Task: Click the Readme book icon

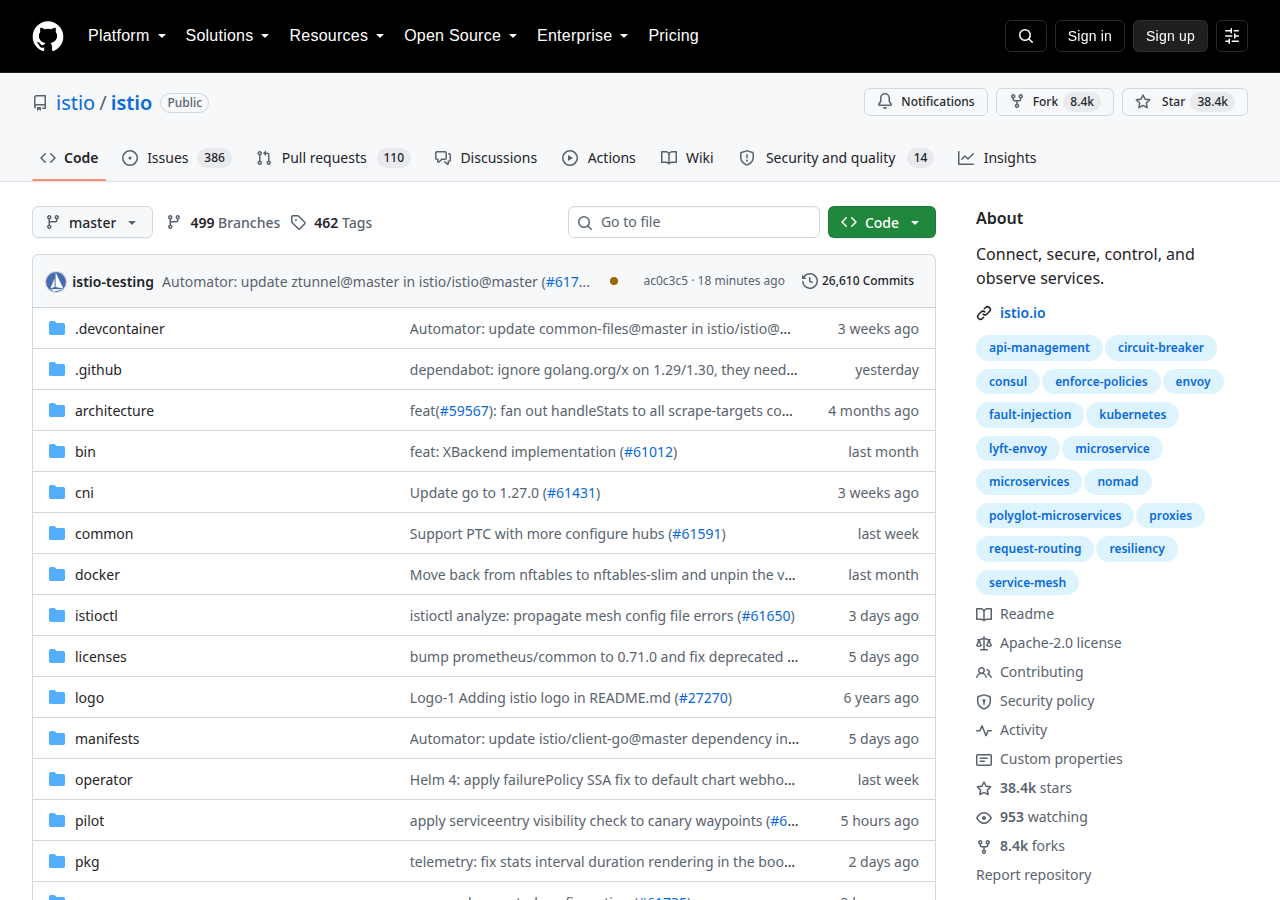Action: click(984, 614)
